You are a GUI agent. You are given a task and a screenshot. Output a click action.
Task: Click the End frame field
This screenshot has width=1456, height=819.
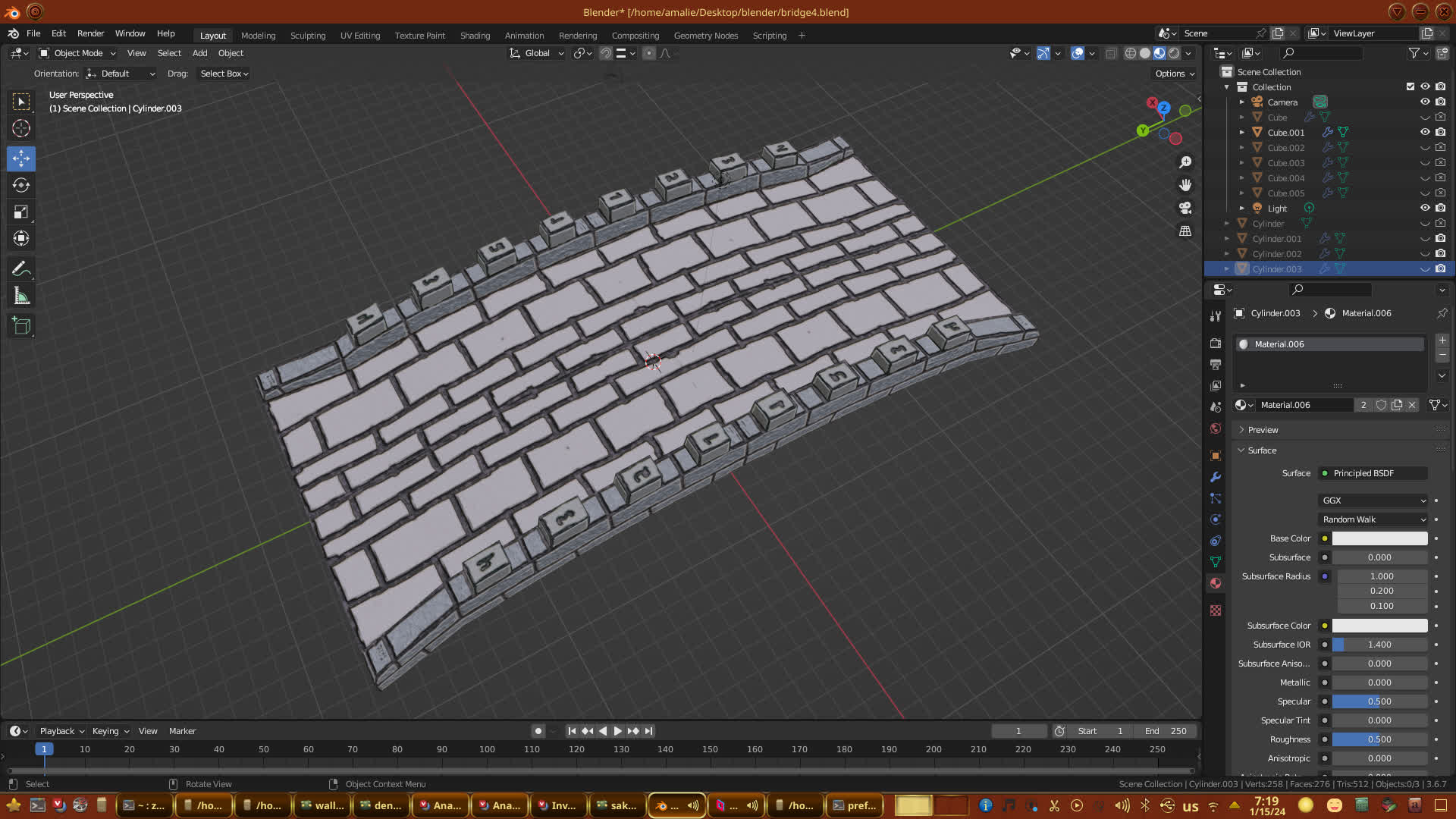(x=1166, y=731)
